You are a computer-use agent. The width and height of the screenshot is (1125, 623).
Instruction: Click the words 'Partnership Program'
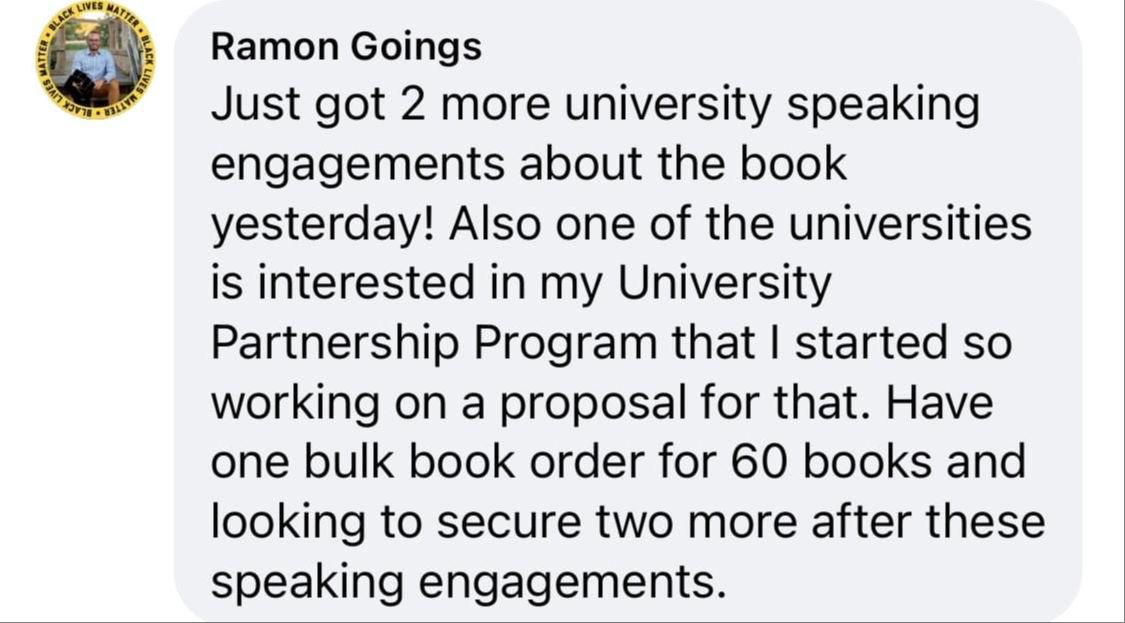(x=430, y=343)
